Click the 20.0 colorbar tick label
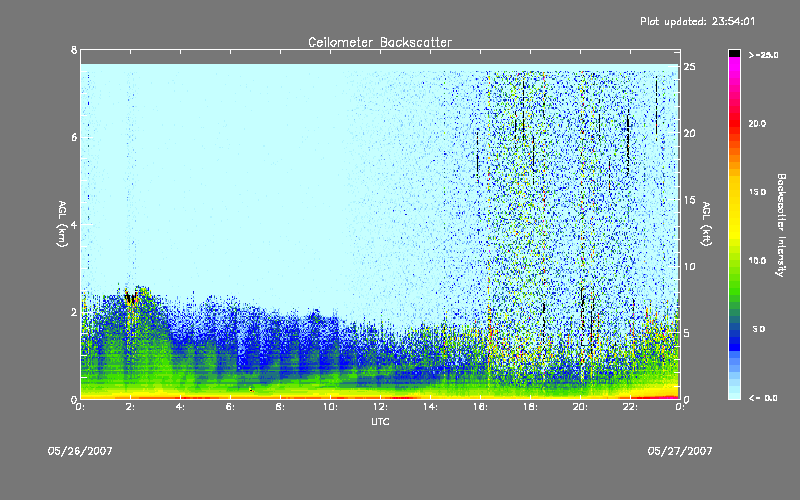Screen dimensions: 800x500 click(757, 124)
